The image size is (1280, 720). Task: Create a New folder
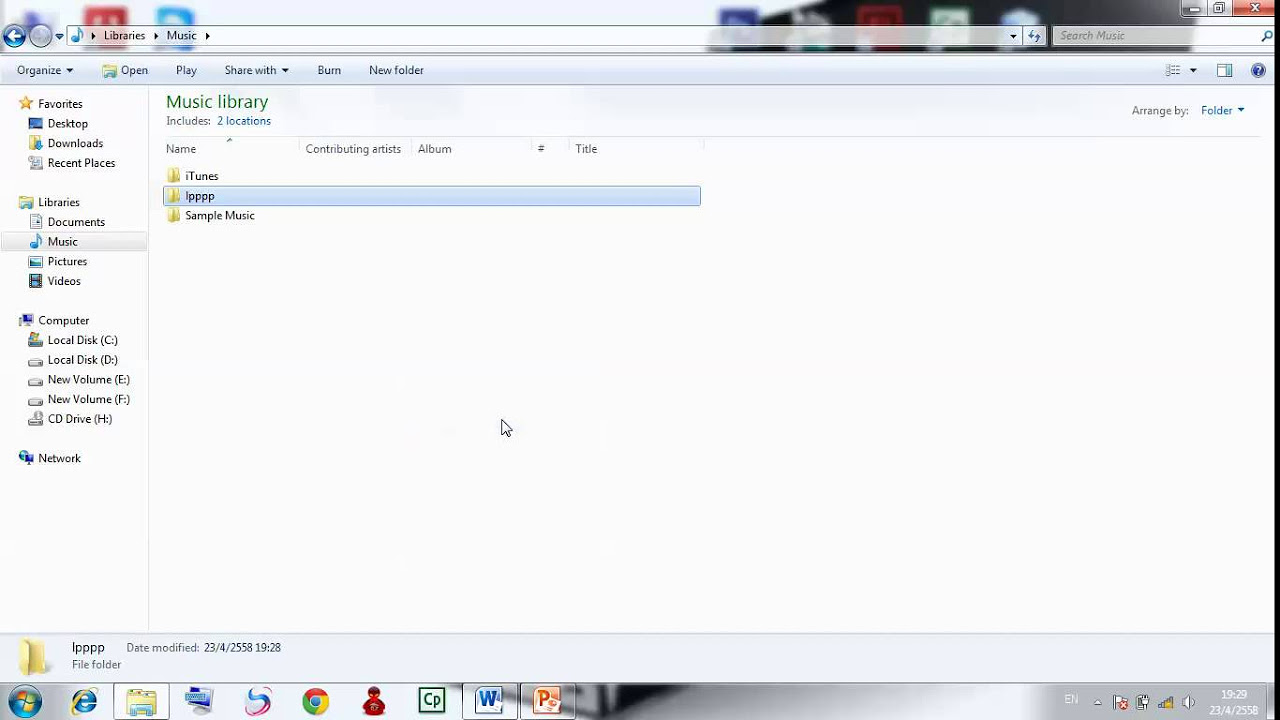[396, 70]
